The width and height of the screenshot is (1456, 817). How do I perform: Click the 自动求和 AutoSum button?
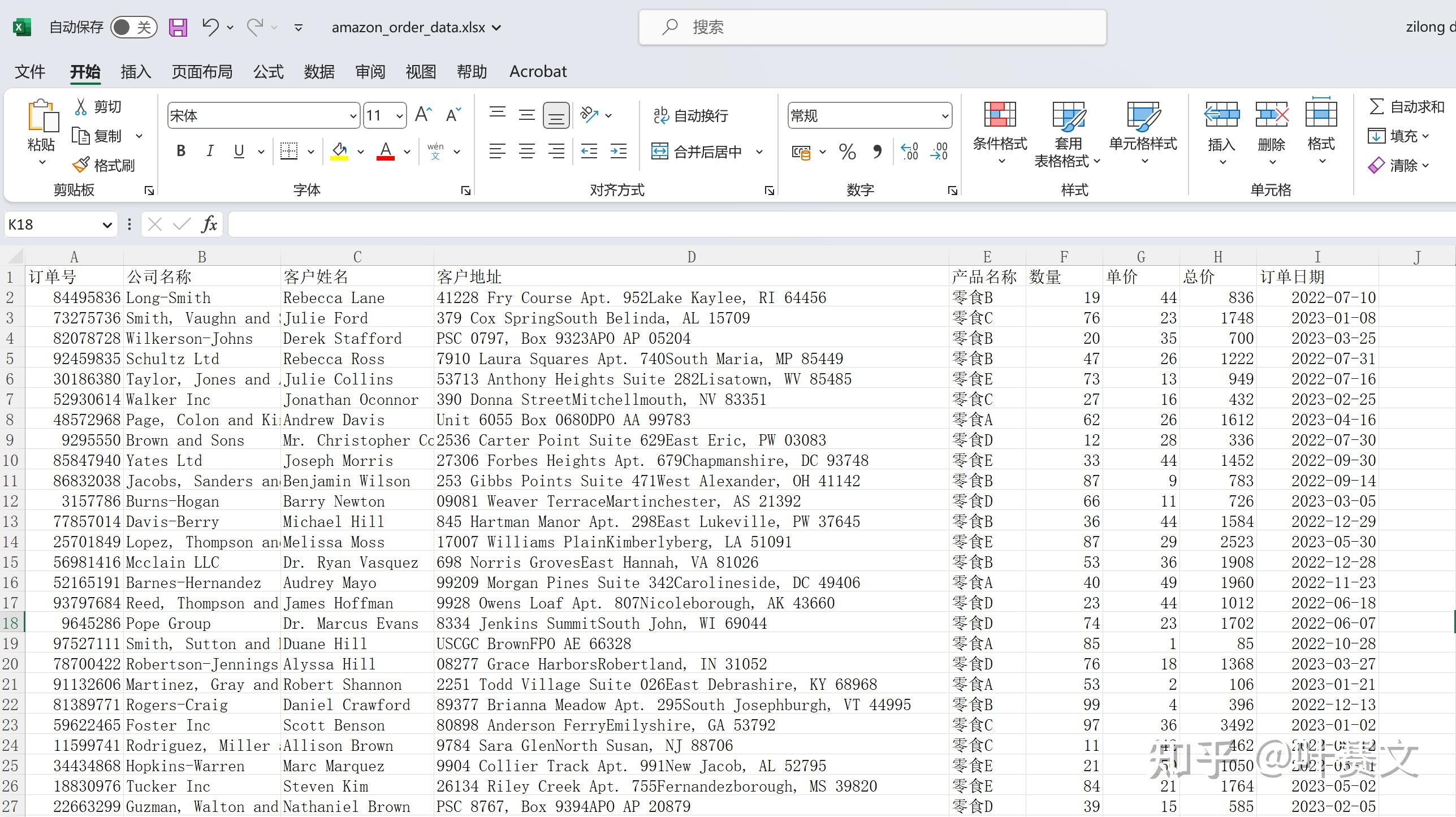tap(1406, 106)
